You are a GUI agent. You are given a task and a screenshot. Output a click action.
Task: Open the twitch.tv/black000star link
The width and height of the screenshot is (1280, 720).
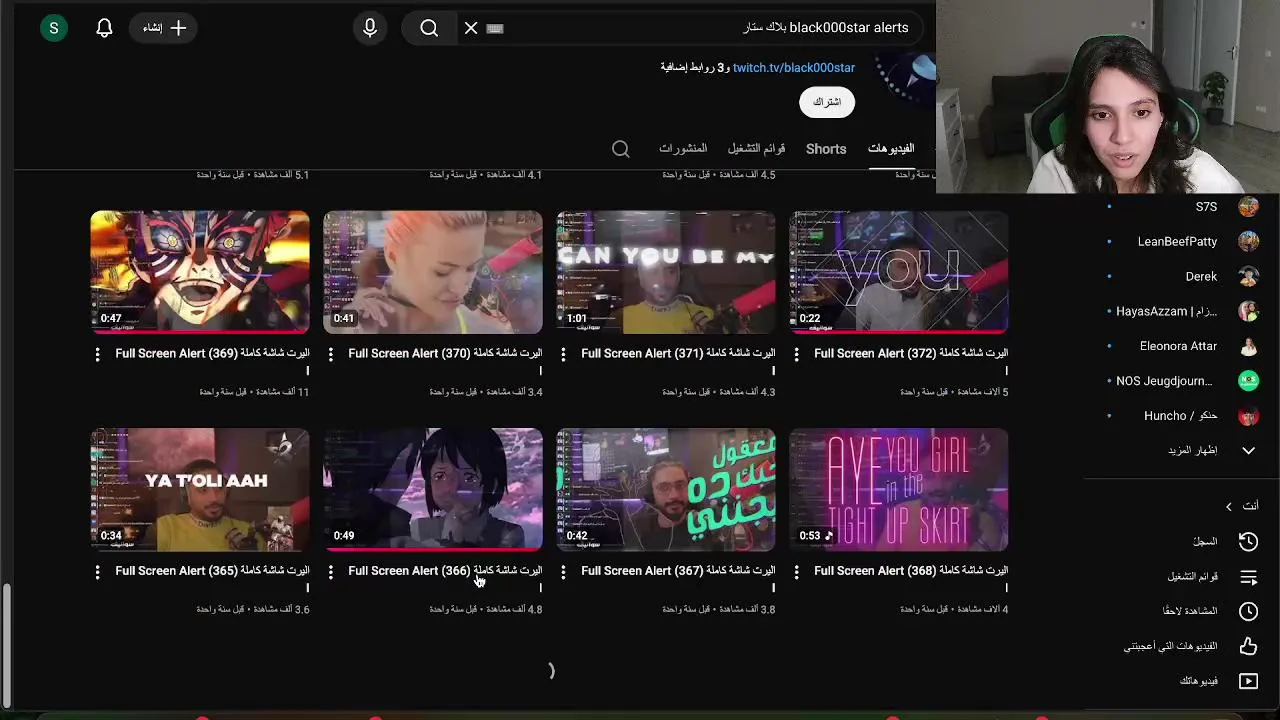793,68
